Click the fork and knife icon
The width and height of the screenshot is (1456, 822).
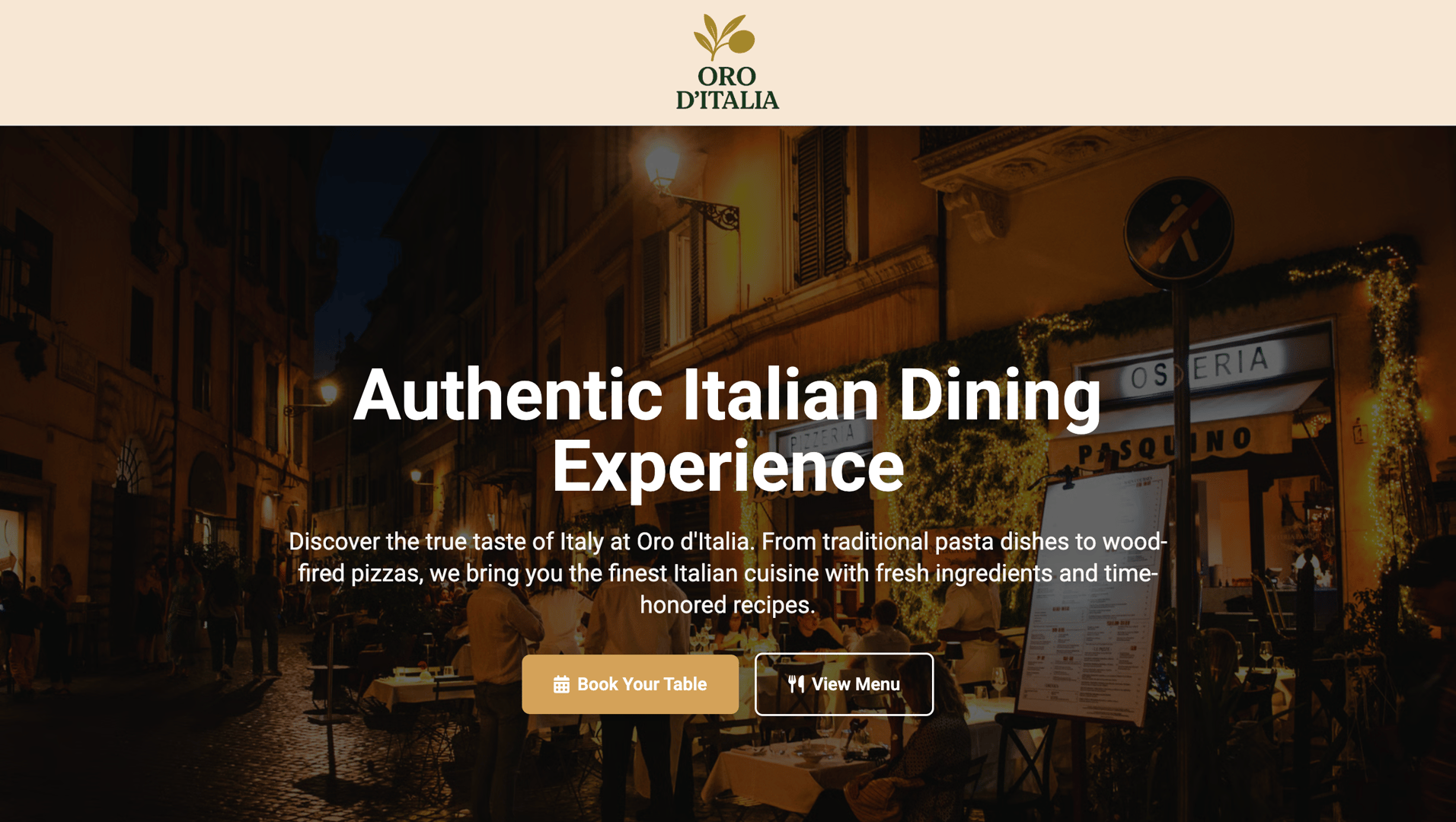796,684
